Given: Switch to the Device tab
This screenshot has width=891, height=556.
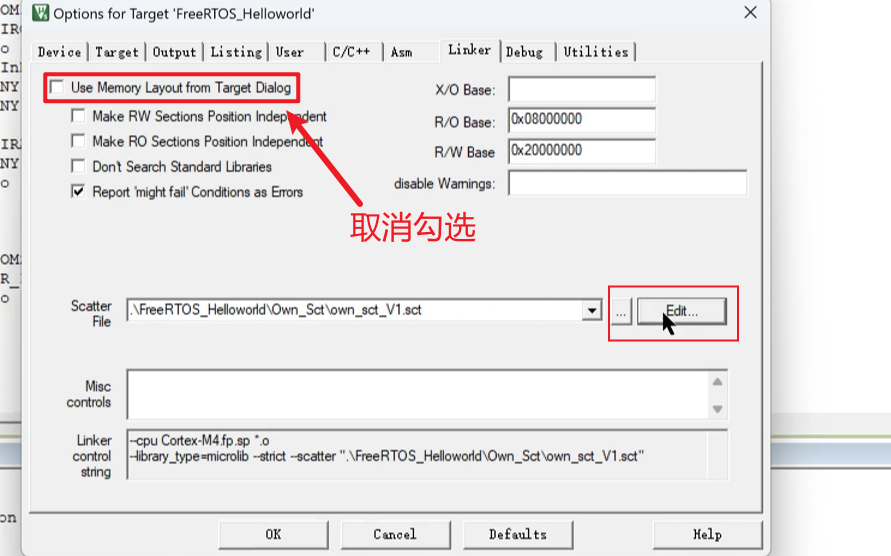Looking at the screenshot, I should (60, 52).
